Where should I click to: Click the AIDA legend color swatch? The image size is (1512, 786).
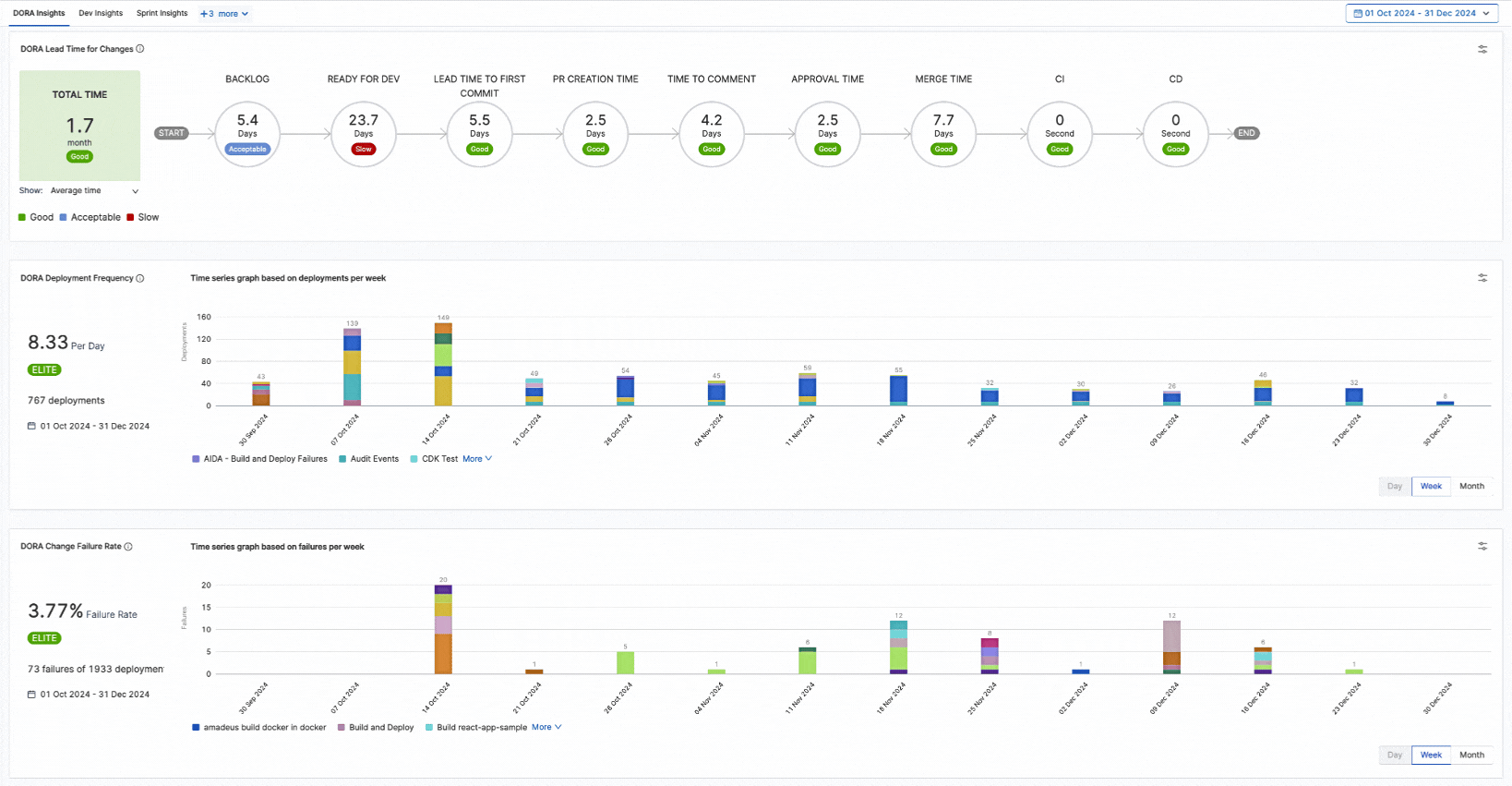tap(196, 459)
